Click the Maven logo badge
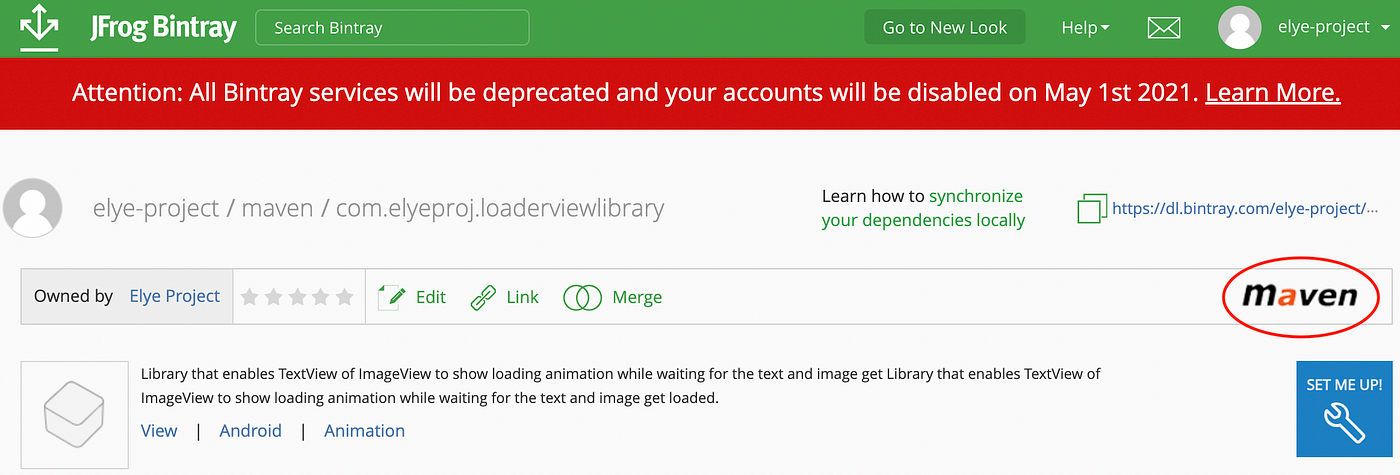Viewport: 1400px width, 475px height. (x=1299, y=296)
